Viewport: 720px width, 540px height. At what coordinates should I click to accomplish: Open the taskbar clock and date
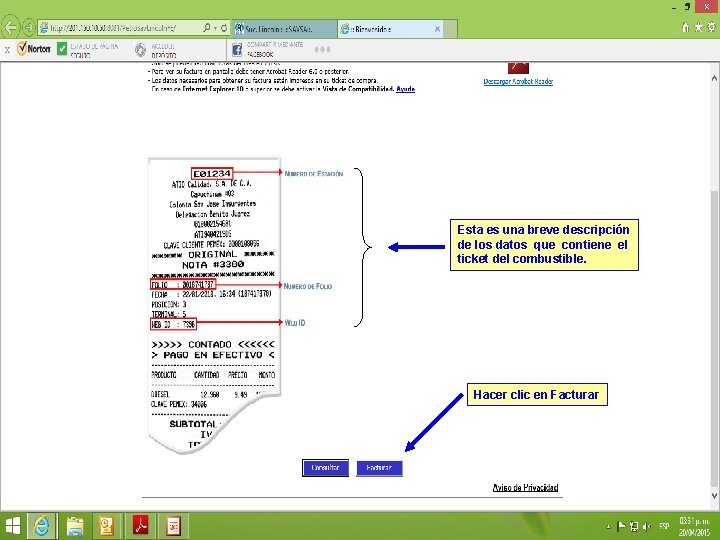pyautogui.click(x=694, y=526)
